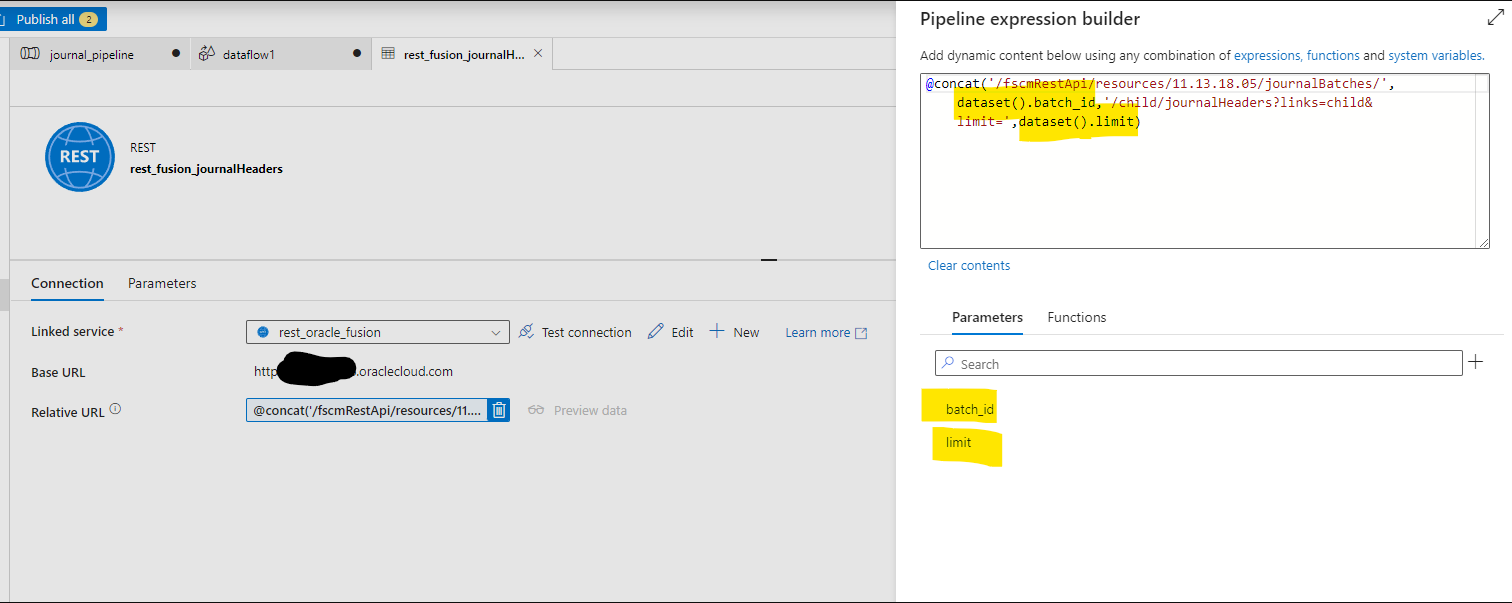Click the dataflow icon on dataflow1 tab
This screenshot has height=603, width=1512.
pyautogui.click(x=210, y=54)
